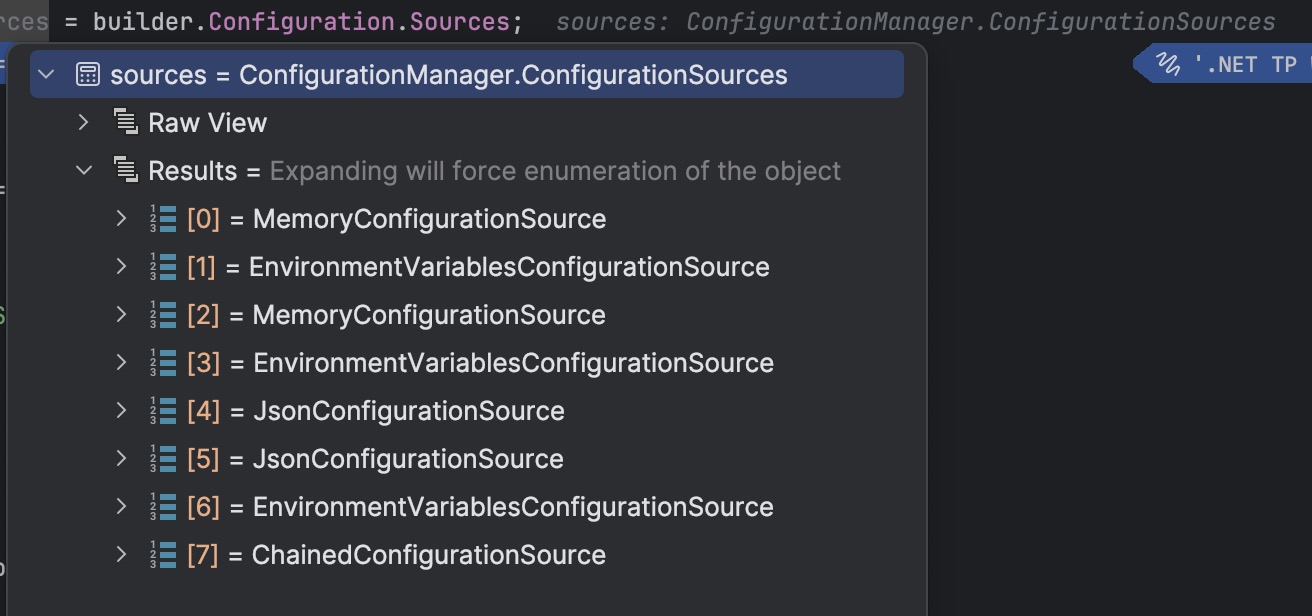
Task: Select the [5] JsonConfigurationSource row
Action: (467, 459)
